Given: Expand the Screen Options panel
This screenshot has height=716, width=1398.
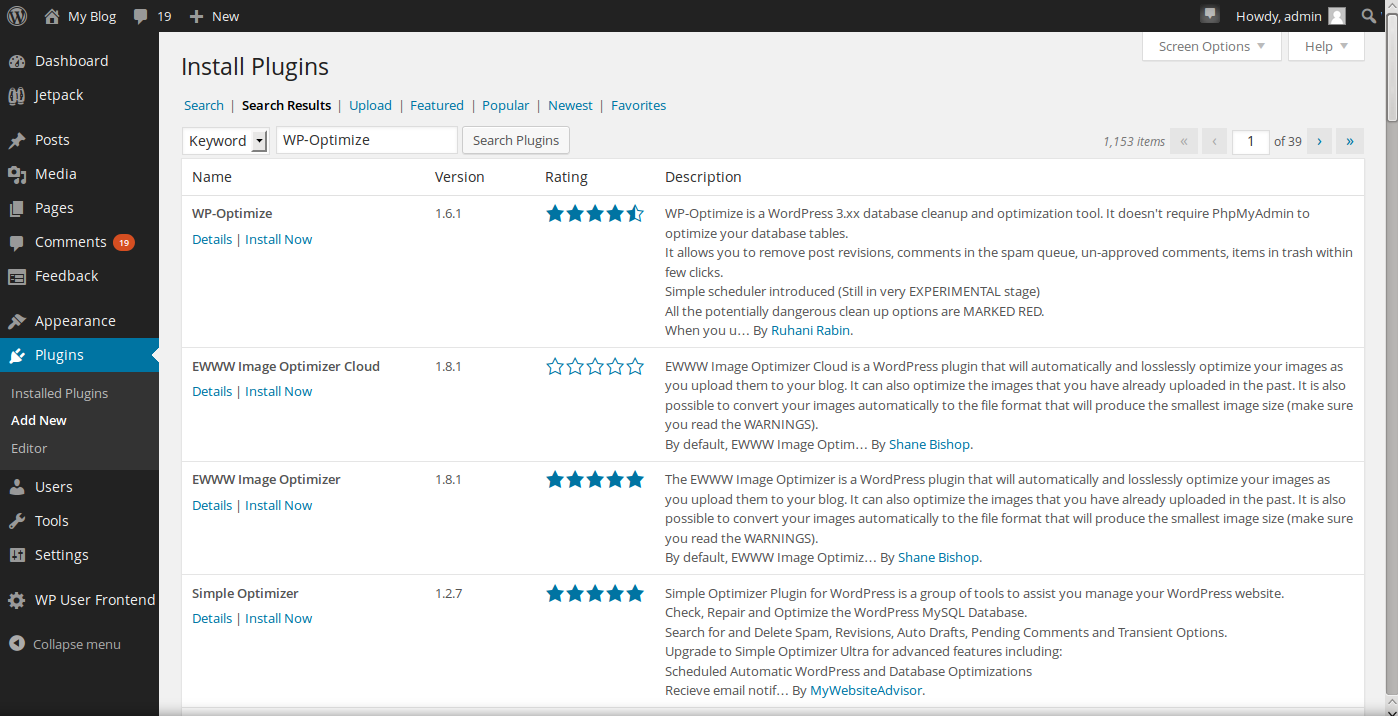Looking at the screenshot, I should pos(1211,47).
